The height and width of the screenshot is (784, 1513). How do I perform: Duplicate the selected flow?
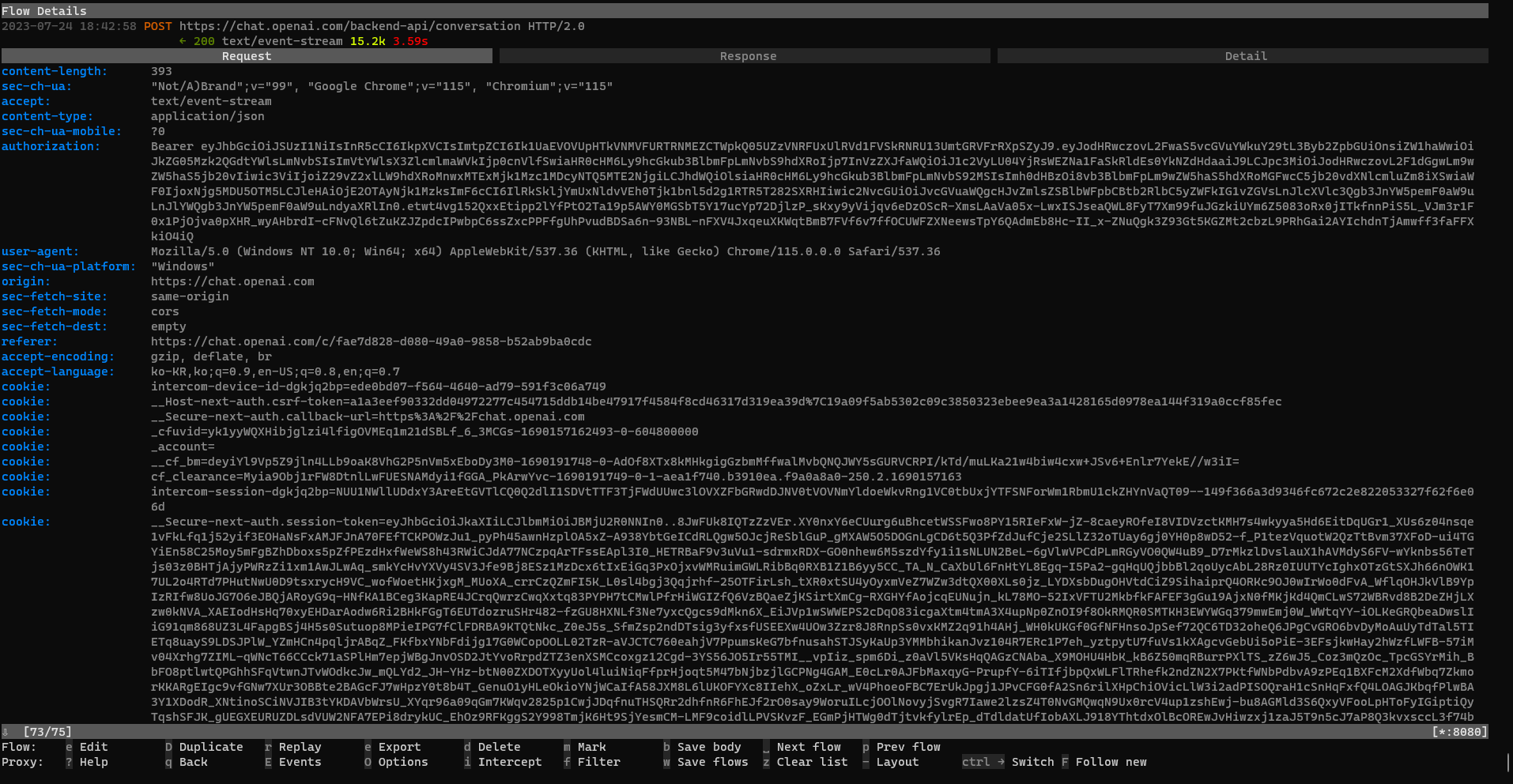(x=209, y=746)
